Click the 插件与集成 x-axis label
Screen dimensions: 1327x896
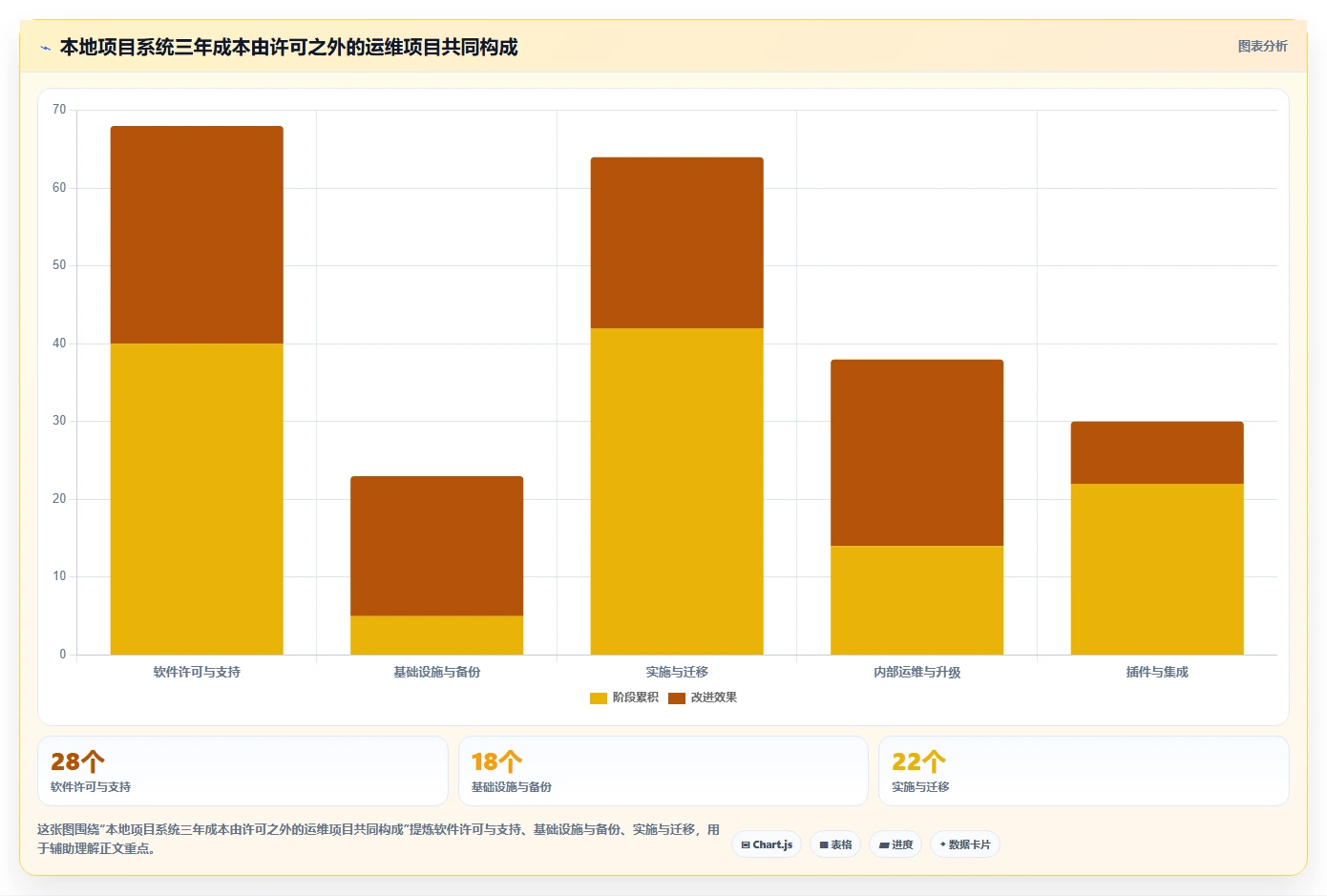[1157, 673]
